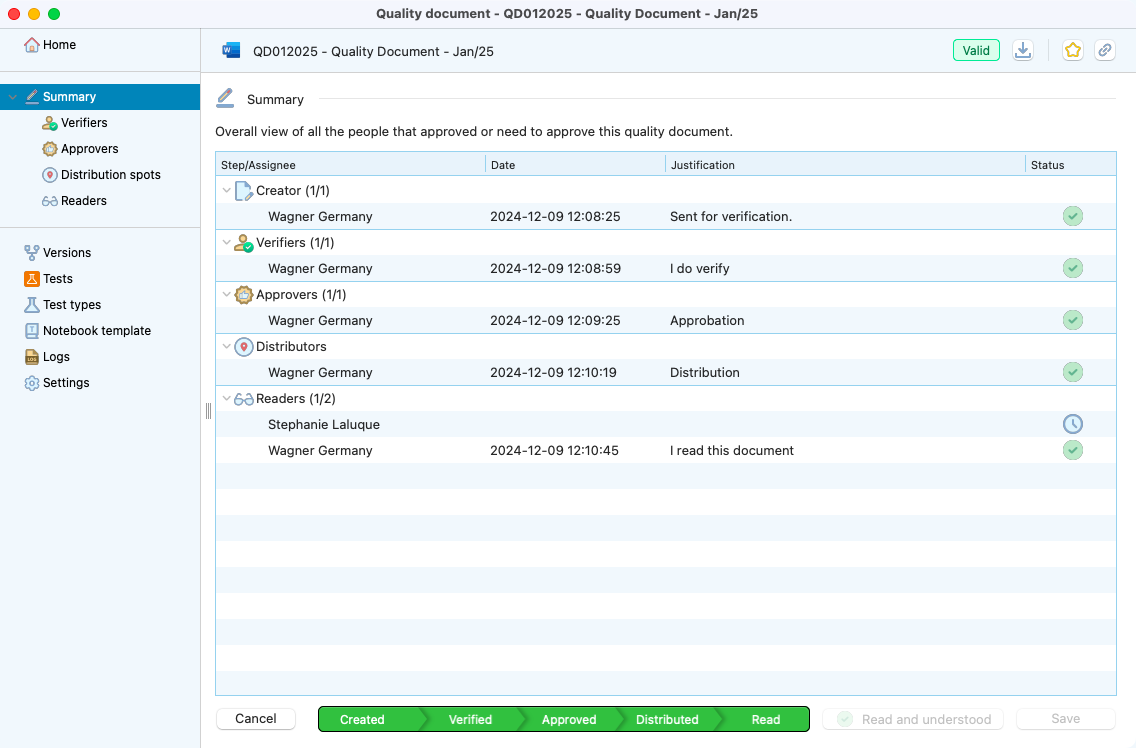This screenshot has height=748, width=1136.
Task: Collapse the Approvers (1/1) group
Action: [227, 295]
